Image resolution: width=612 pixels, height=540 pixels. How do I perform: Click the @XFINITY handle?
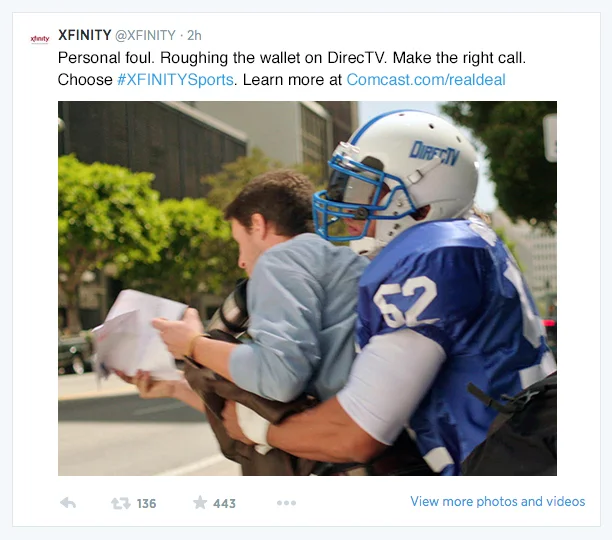(146, 36)
